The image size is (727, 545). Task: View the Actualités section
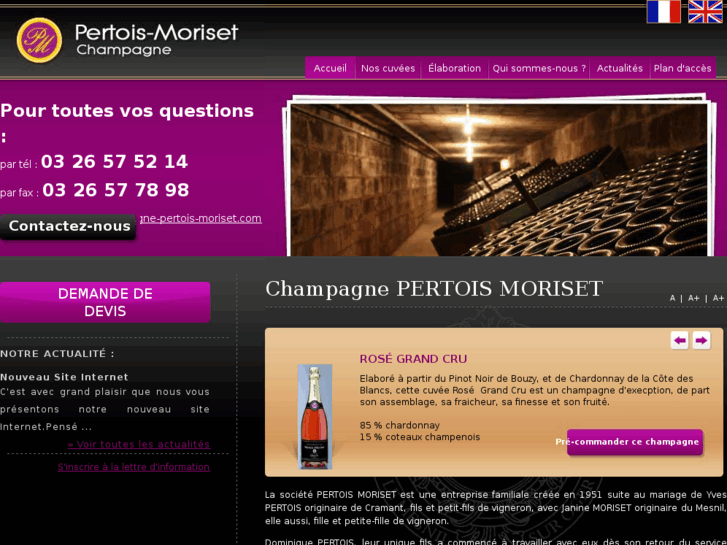coord(619,68)
